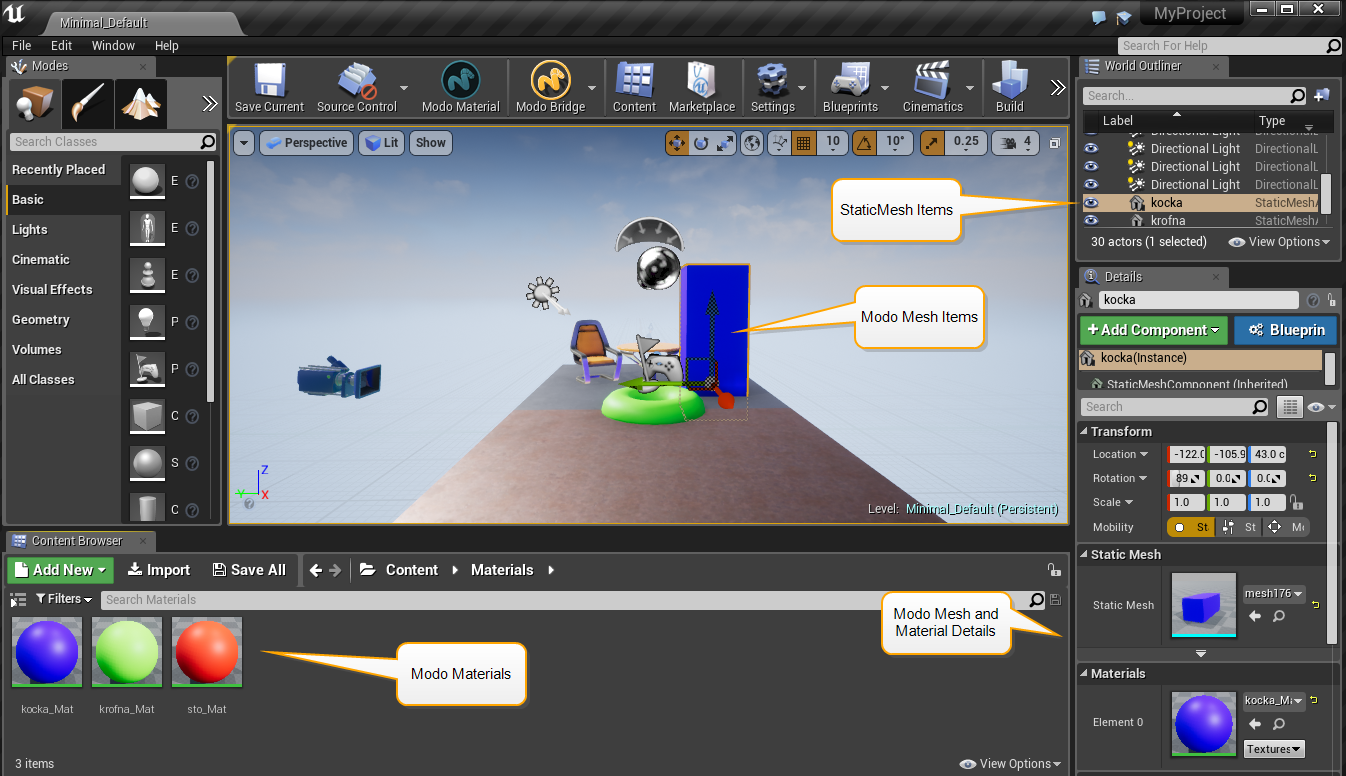Click the Save Current toolbar icon
This screenshot has width=1346, height=776.
pyautogui.click(x=269, y=87)
